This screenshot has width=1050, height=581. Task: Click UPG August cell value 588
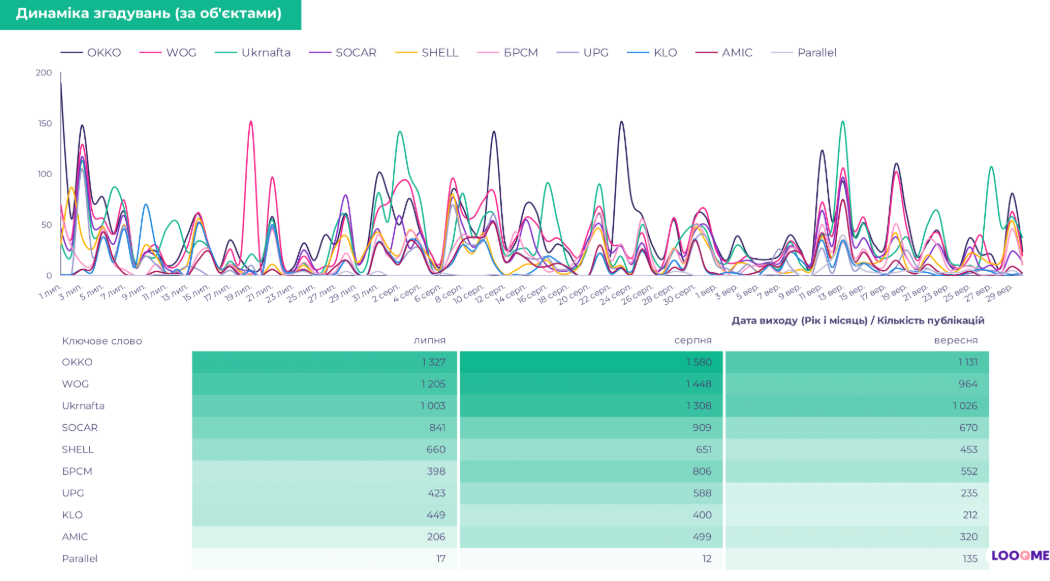point(702,493)
